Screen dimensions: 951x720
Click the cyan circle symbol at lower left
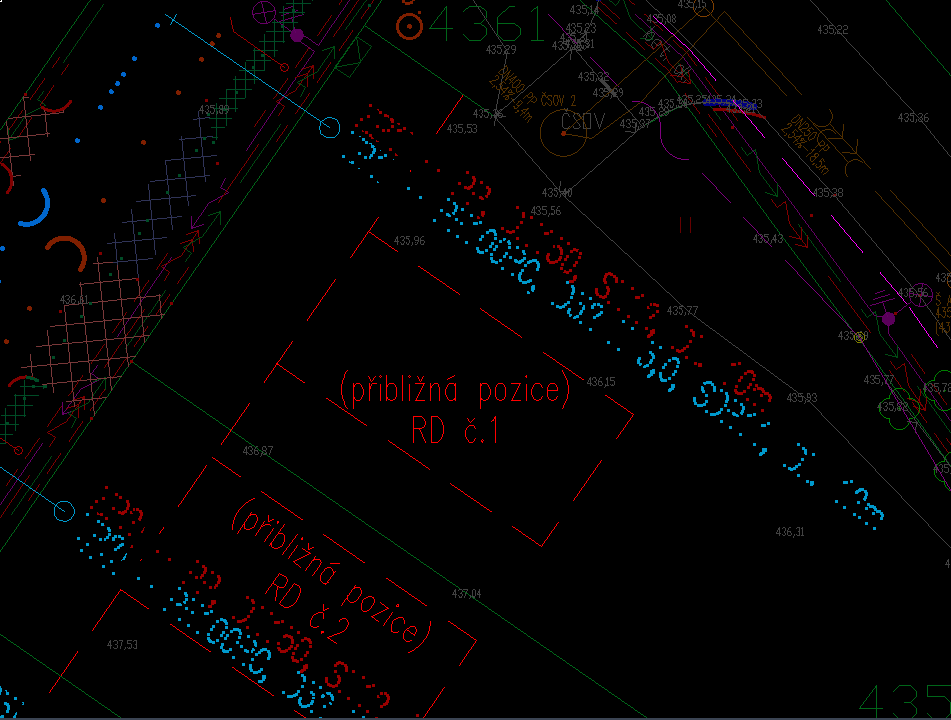tap(64, 512)
